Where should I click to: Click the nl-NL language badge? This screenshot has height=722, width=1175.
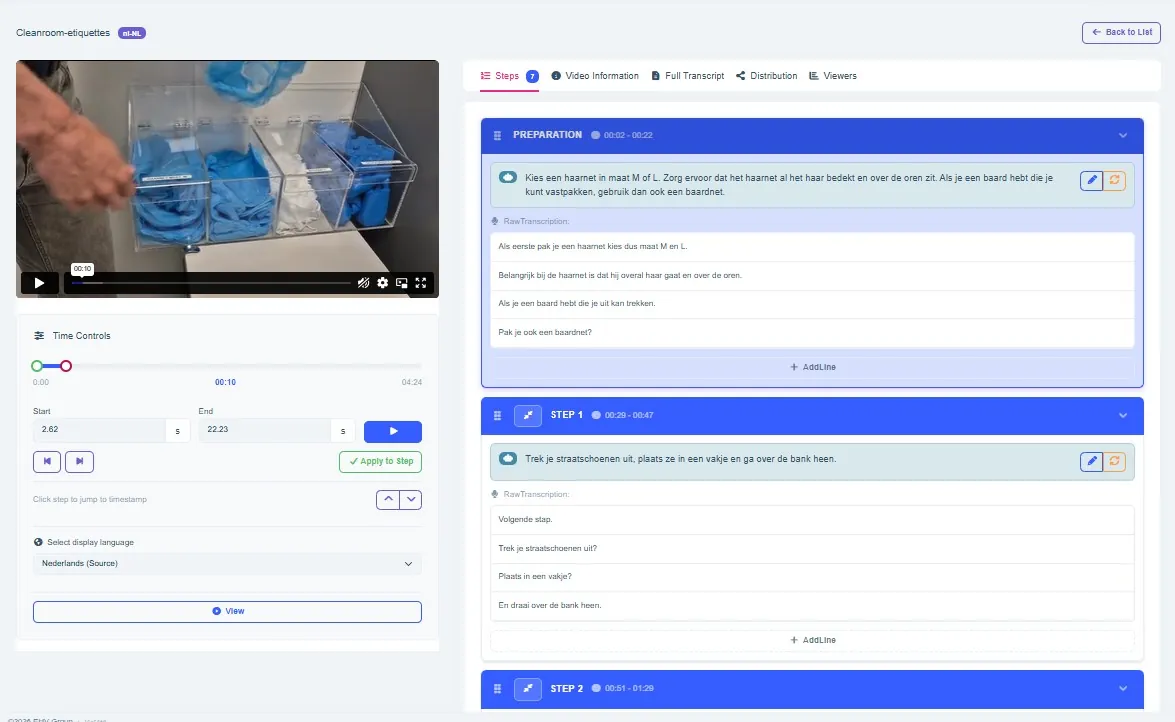132,33
